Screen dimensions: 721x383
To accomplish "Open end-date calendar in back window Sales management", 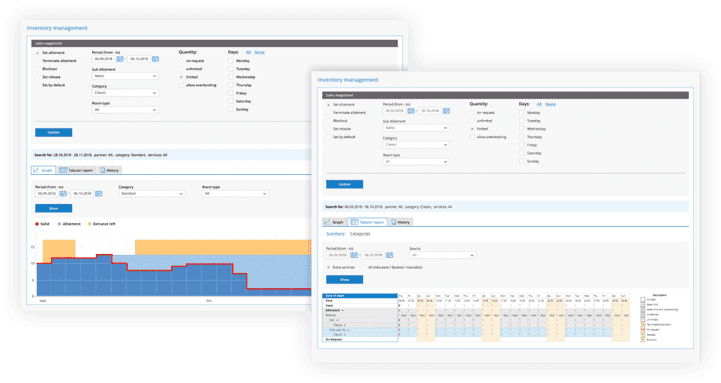I will [x=155, y=59].
